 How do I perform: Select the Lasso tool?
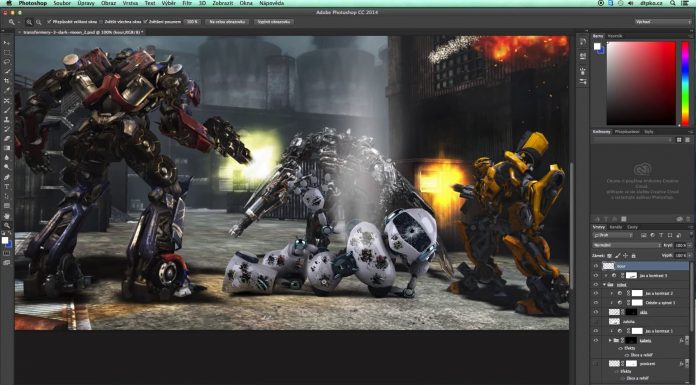point(8,62)
